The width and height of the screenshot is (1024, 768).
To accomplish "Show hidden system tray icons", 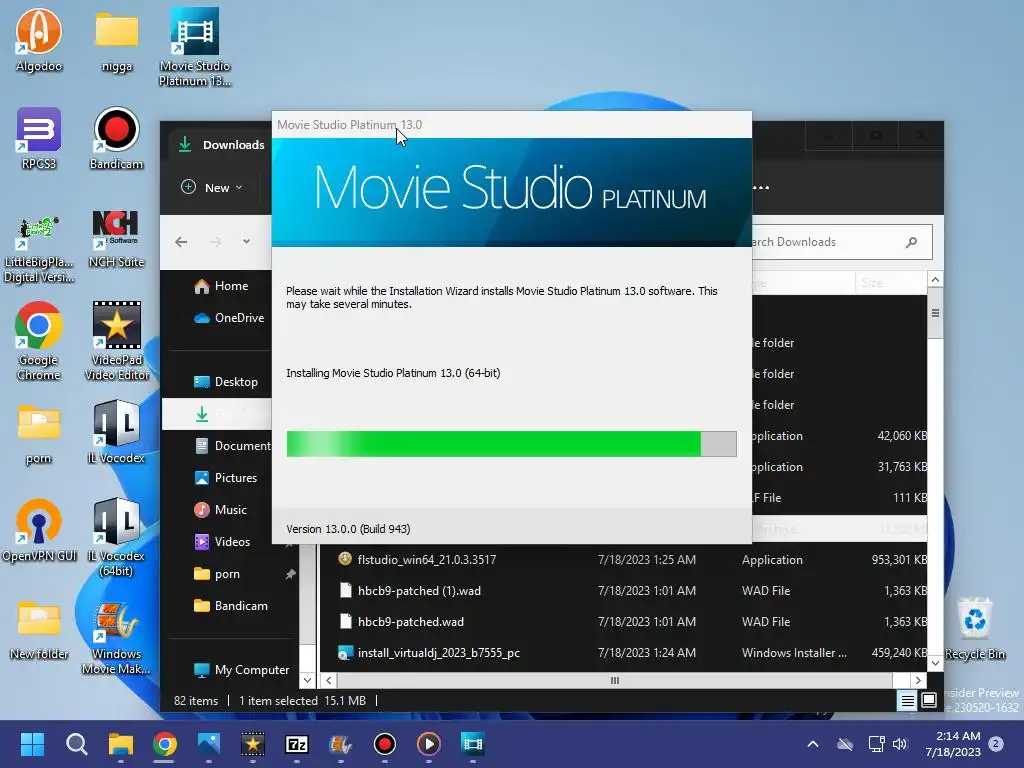I will point(813,744).
